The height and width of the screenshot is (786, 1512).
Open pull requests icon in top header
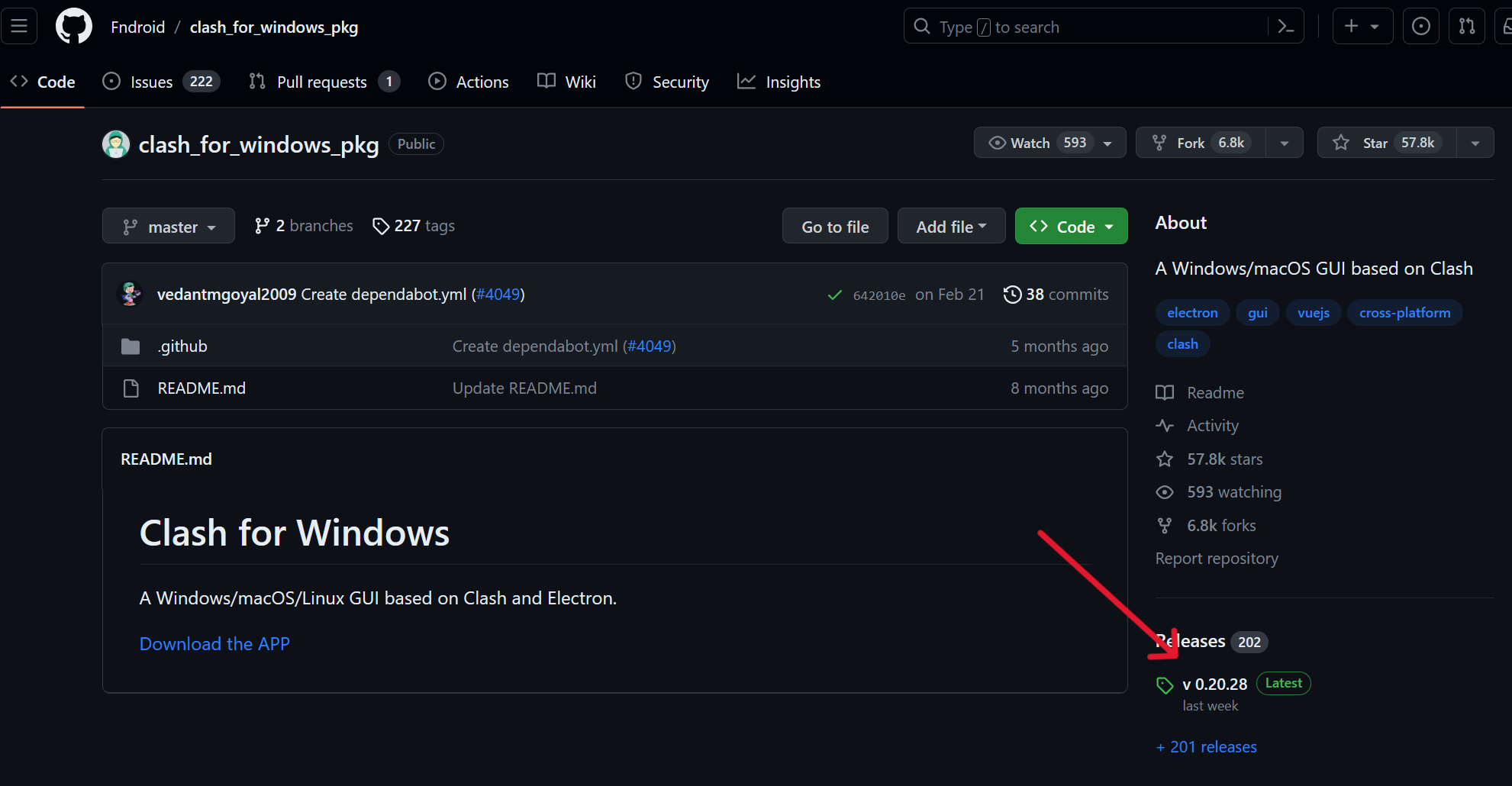pos(1466,27)
